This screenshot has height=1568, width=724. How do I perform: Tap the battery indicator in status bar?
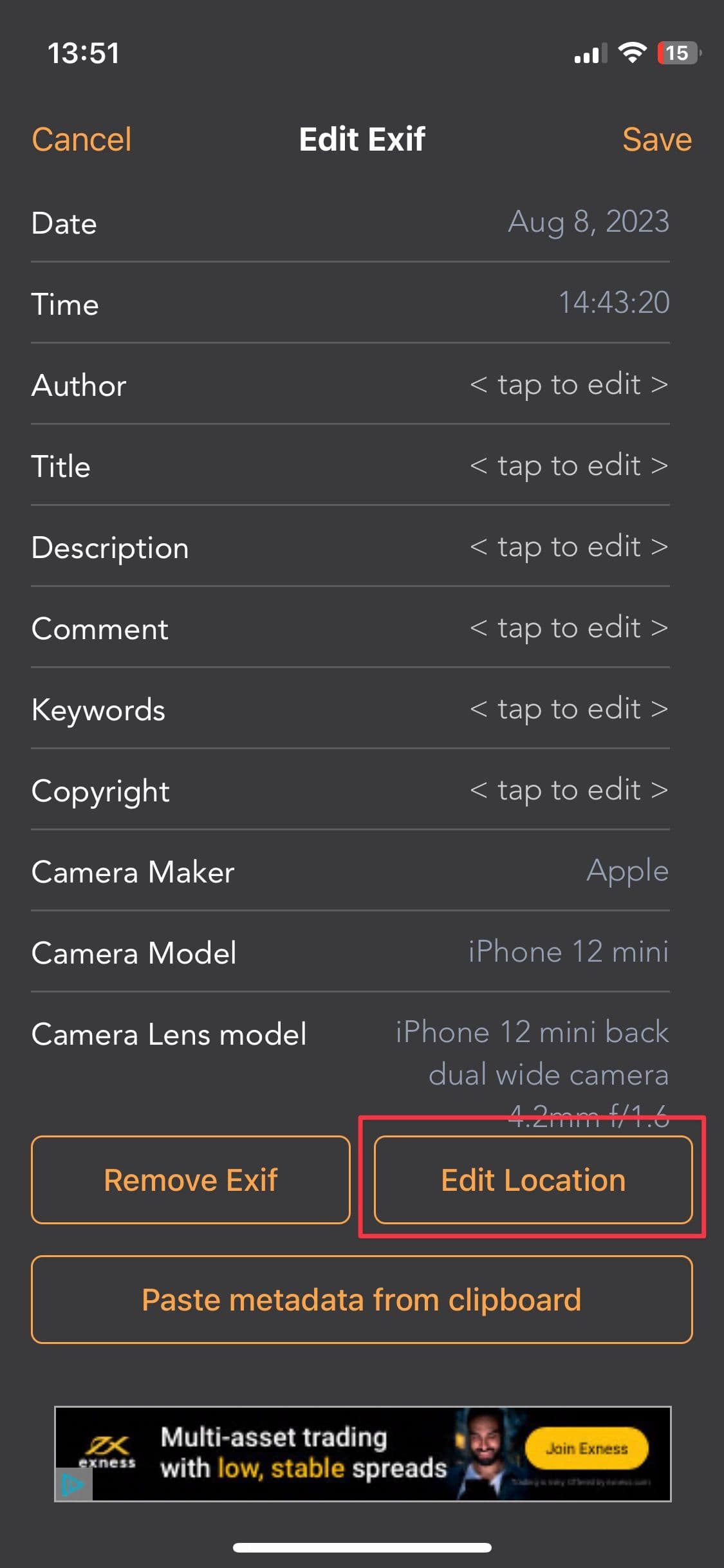pos(678,53)
